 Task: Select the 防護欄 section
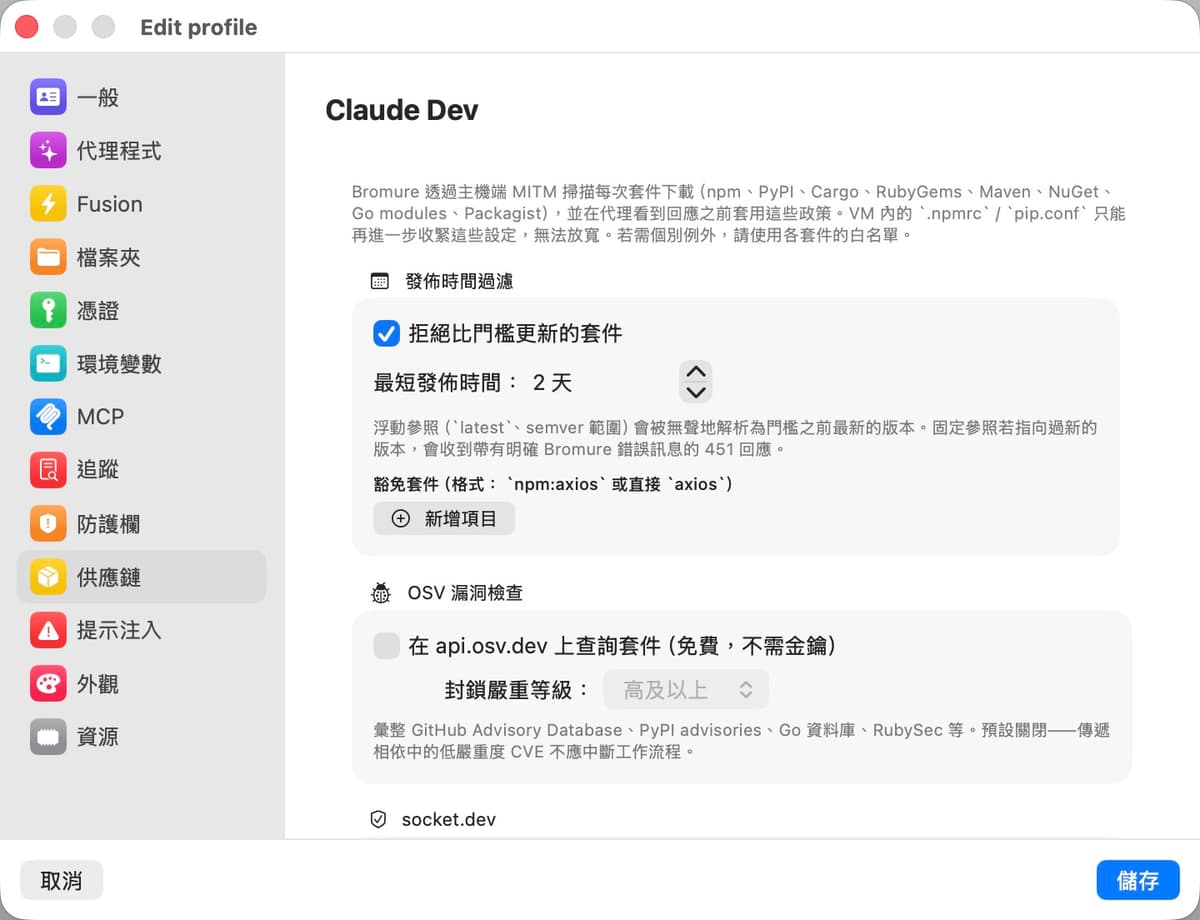pos(141,523)
